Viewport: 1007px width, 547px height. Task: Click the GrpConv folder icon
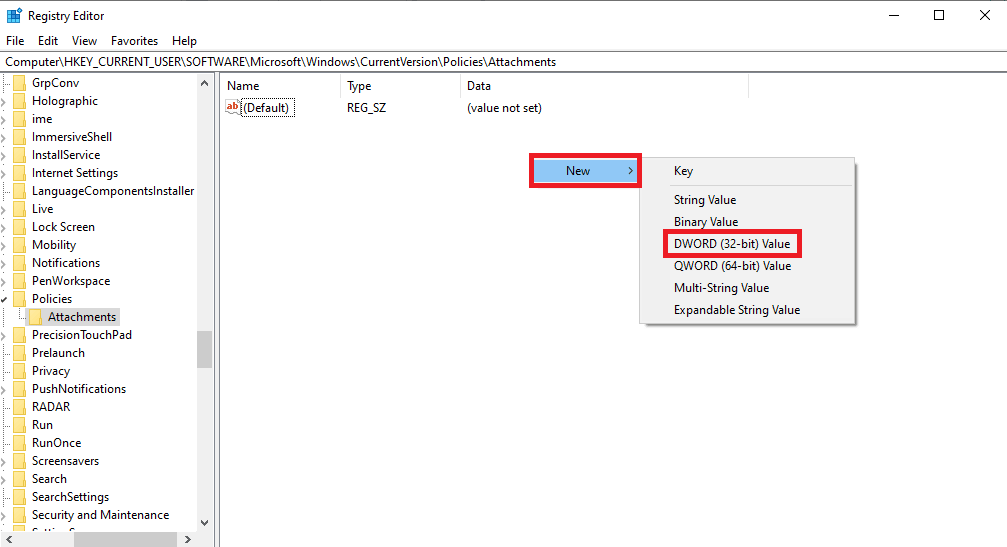coord(20,83)
